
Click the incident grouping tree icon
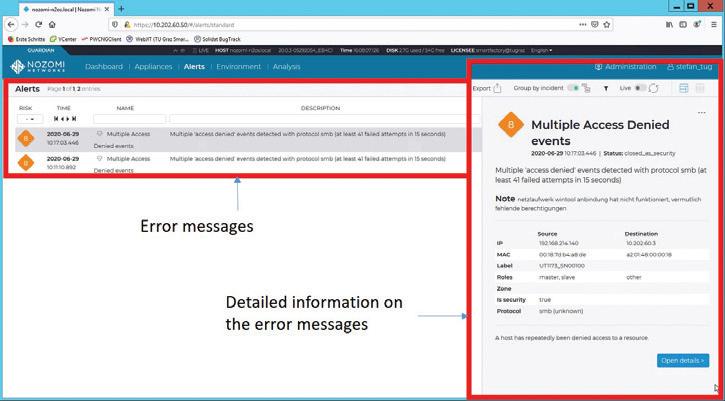click(x=586, y=88)
